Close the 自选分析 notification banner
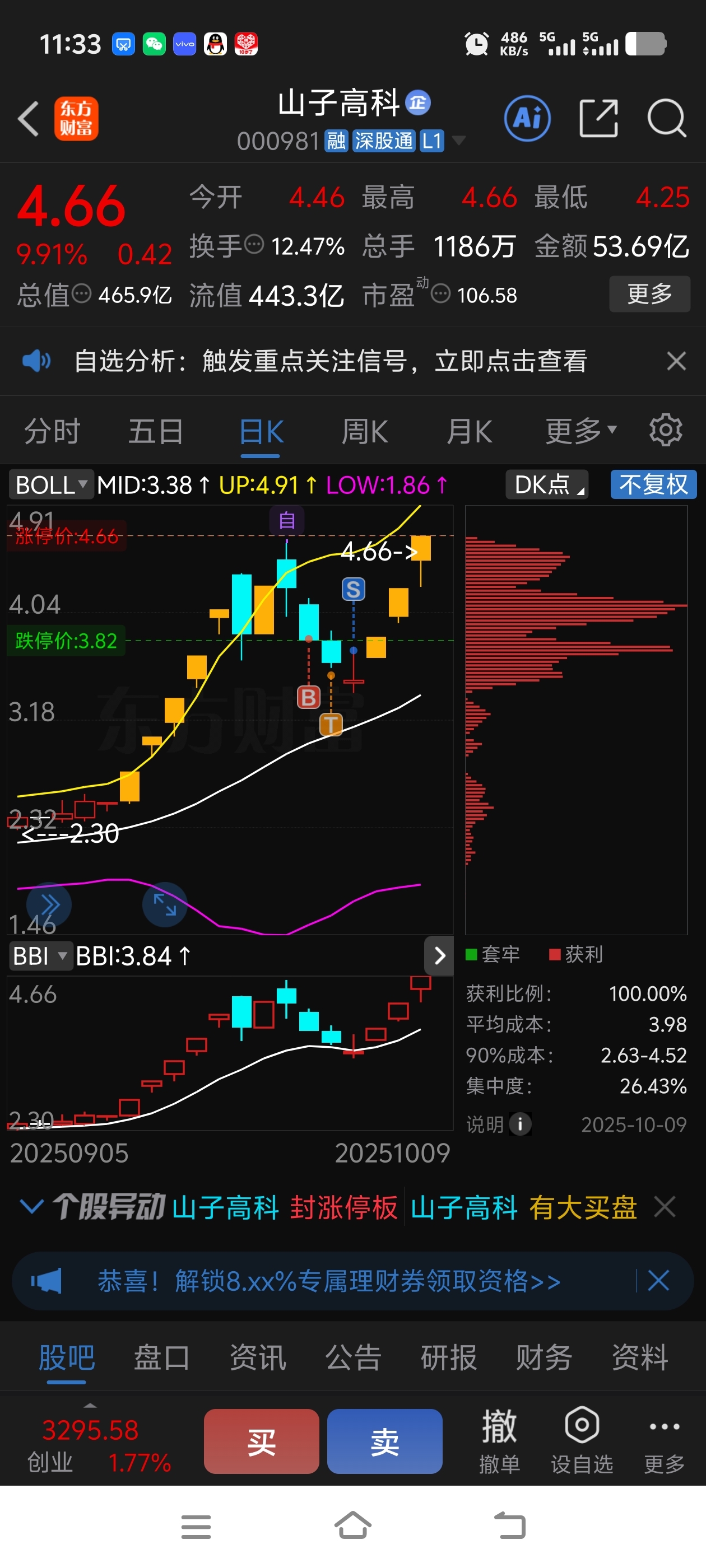This screenshot has height=1568, width=706. pyautogui.click(x=676, y=361)
